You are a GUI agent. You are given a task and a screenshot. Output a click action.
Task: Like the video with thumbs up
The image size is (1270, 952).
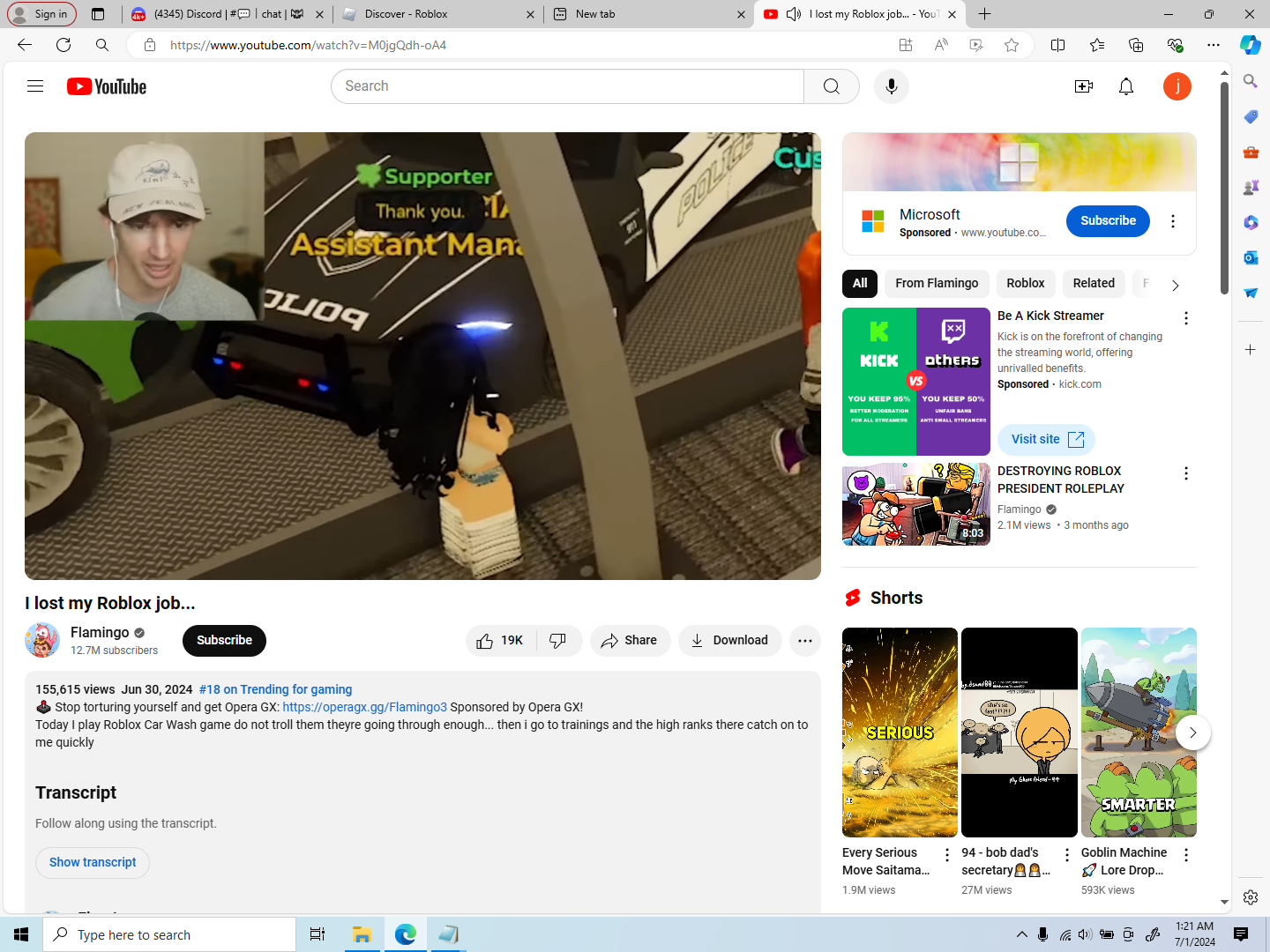tap(500, 641)
